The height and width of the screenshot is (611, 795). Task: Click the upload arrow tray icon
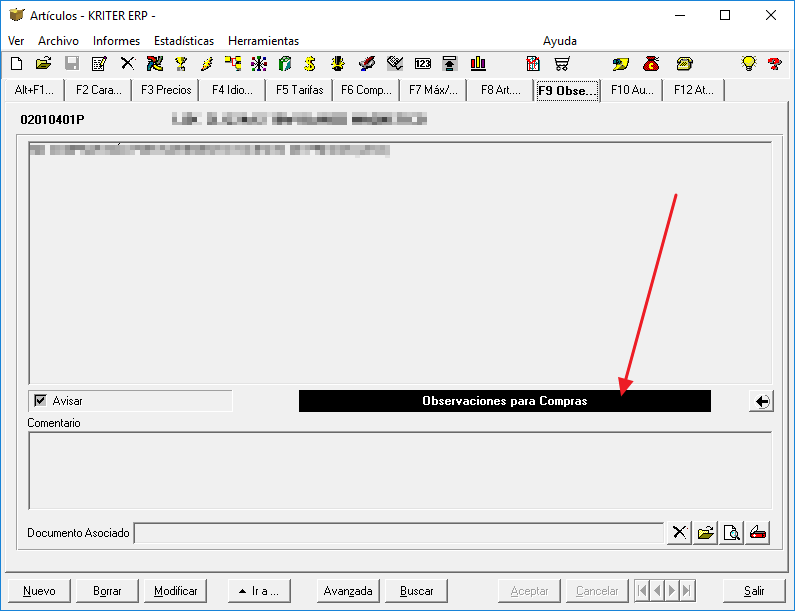pyautogui.click(x=450, y=64)
